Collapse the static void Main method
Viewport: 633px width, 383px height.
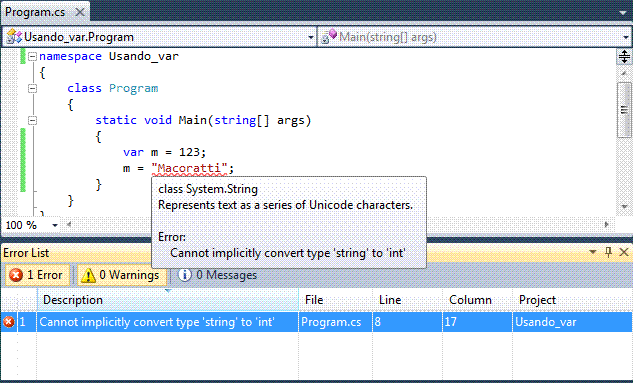32,120
